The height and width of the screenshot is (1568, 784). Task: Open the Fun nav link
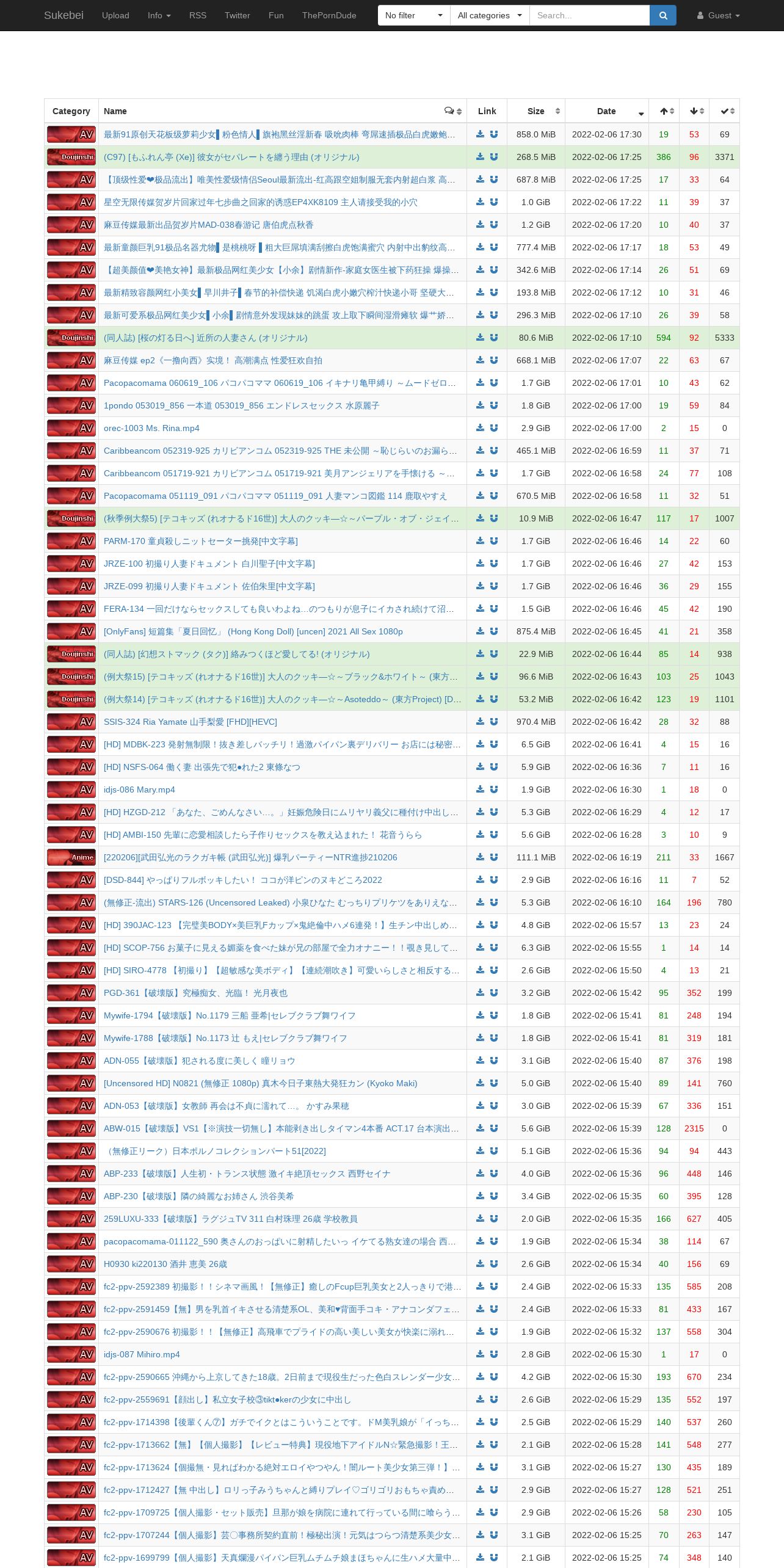pos(276,15)
